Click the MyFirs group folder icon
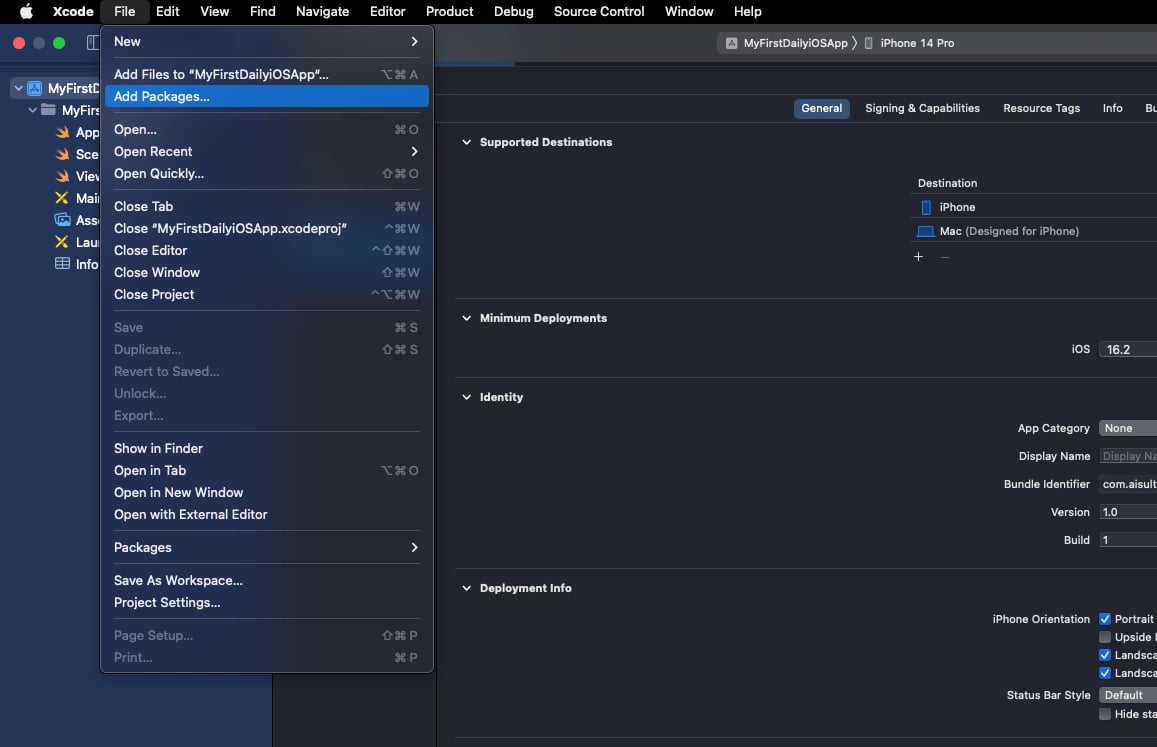Viewport: 1157px width, 747px height. [49, 110]
